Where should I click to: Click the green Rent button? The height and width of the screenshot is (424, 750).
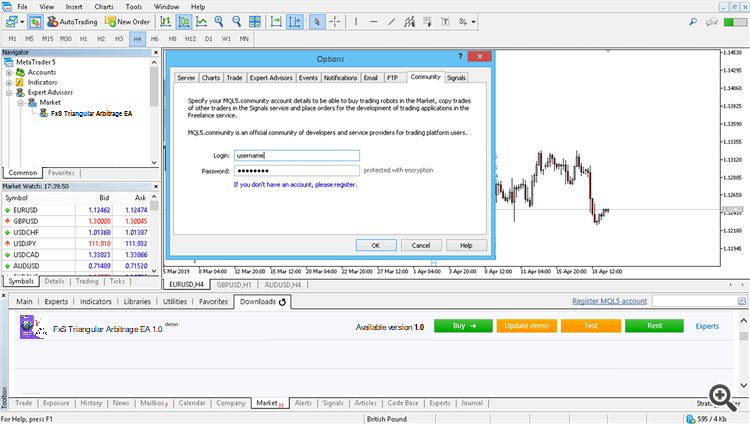[x=654, y=325]
